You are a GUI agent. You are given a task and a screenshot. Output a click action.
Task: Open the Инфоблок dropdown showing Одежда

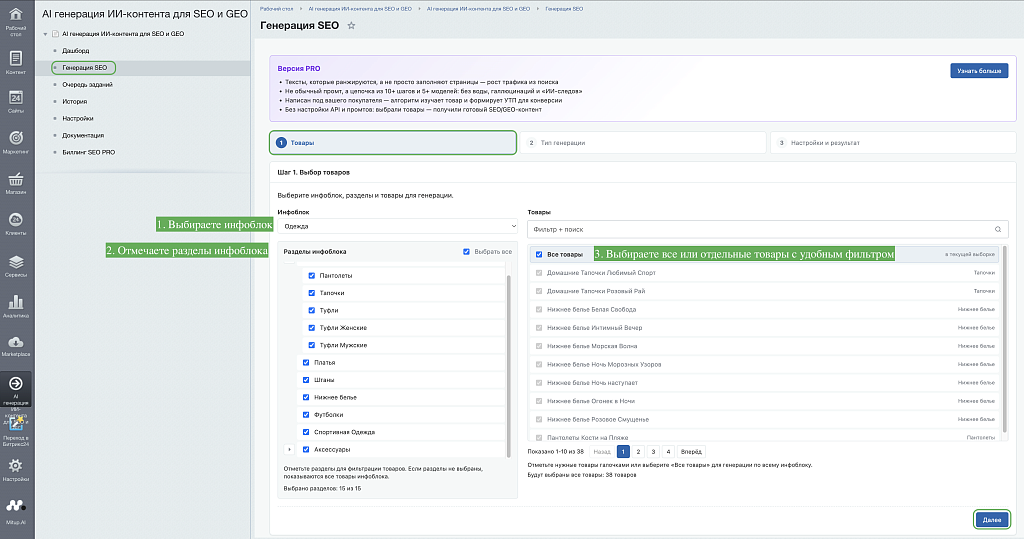tap(398, 226)
